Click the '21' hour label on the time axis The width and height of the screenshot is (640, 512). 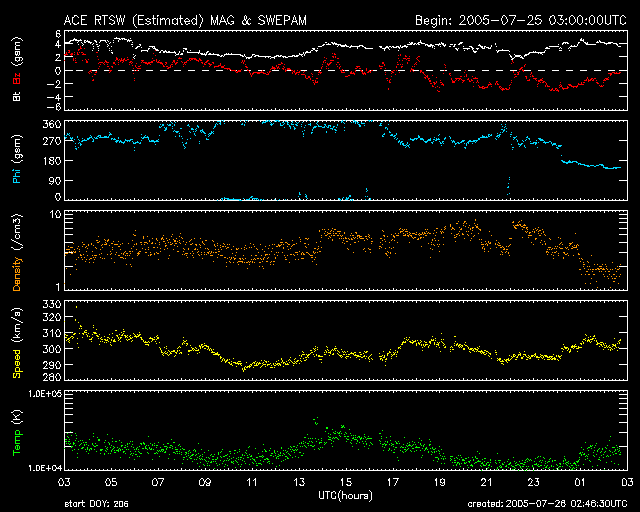[487, 483]
